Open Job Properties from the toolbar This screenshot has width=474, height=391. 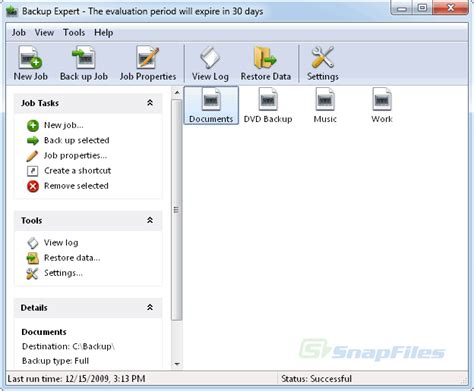point(148,63)
